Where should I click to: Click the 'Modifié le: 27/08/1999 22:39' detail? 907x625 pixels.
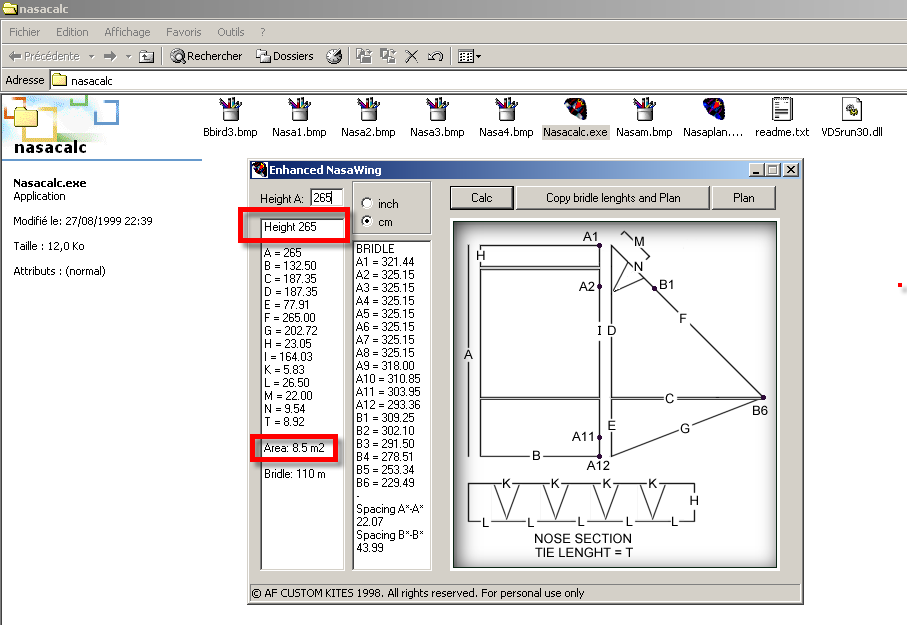click(x=83, y=221)
